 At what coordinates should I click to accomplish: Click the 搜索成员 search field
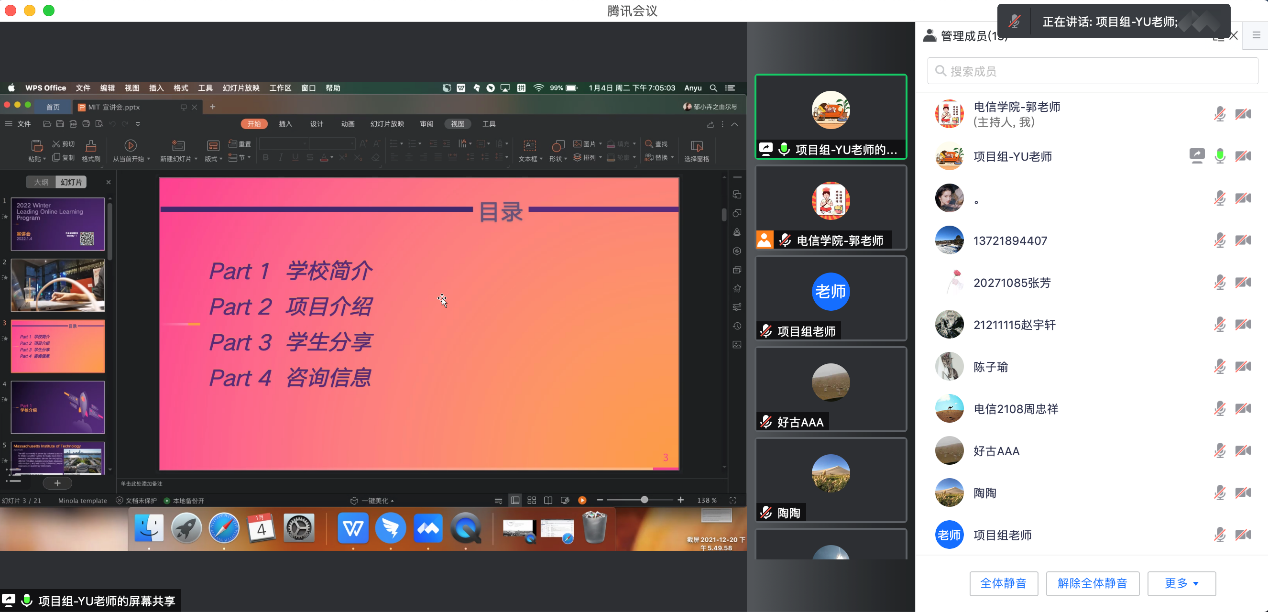pyautogui.click(x=1092, y=71)
